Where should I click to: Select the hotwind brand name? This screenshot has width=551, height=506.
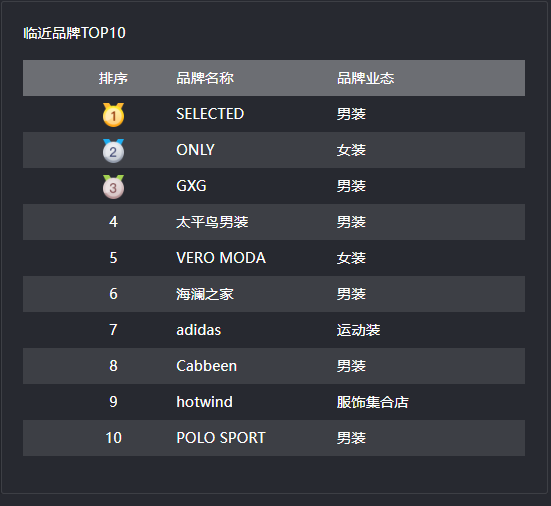point(204,402)
